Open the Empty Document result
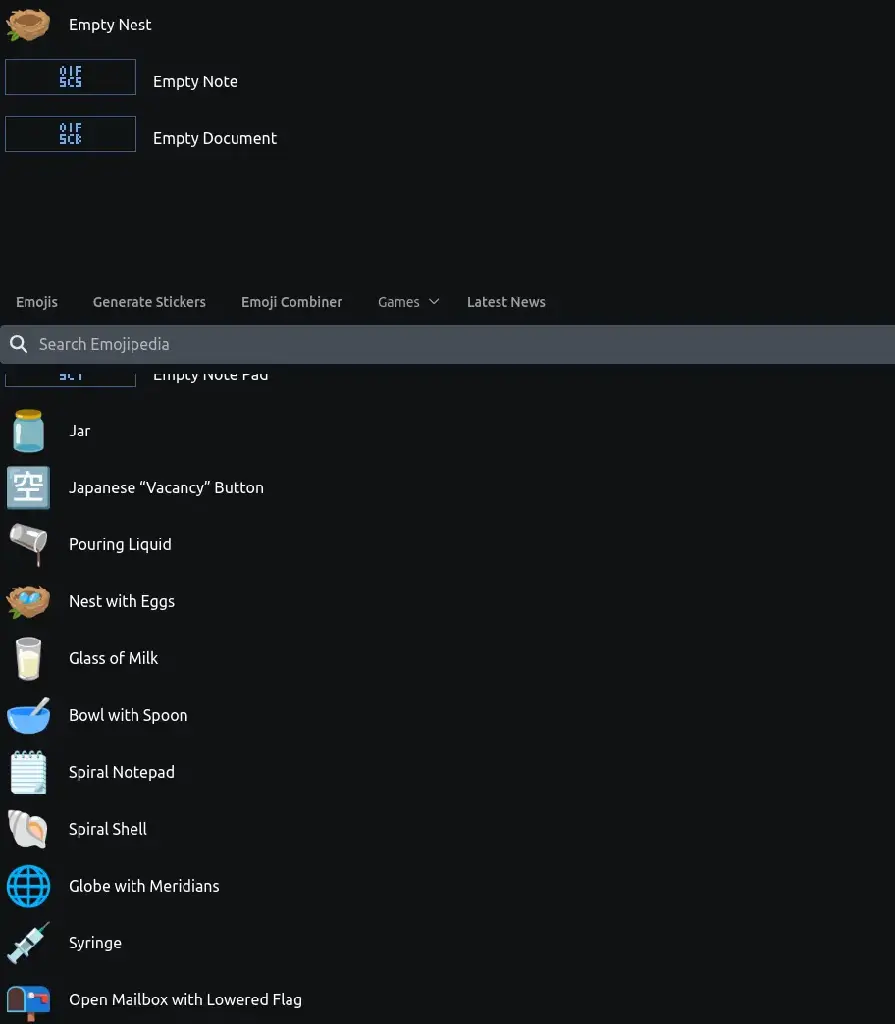The width and height of the screenshot is (895, 1024). [x=215, y=138]
